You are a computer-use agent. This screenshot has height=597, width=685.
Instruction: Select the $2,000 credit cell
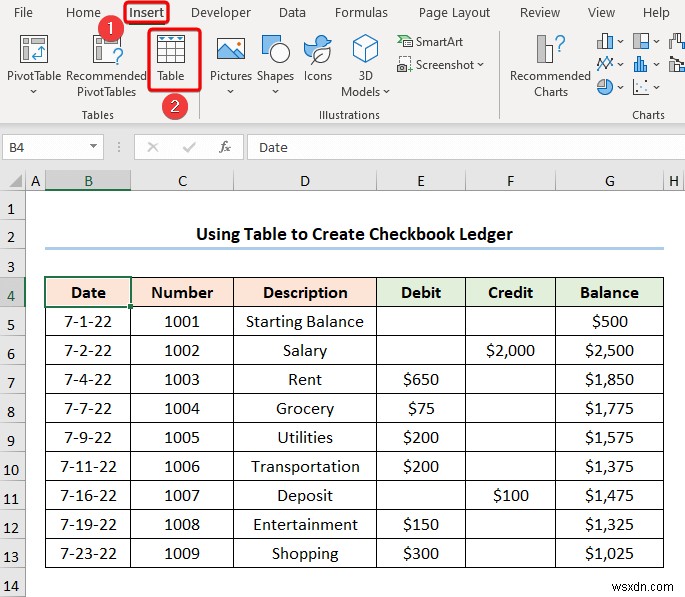point(510,350)
